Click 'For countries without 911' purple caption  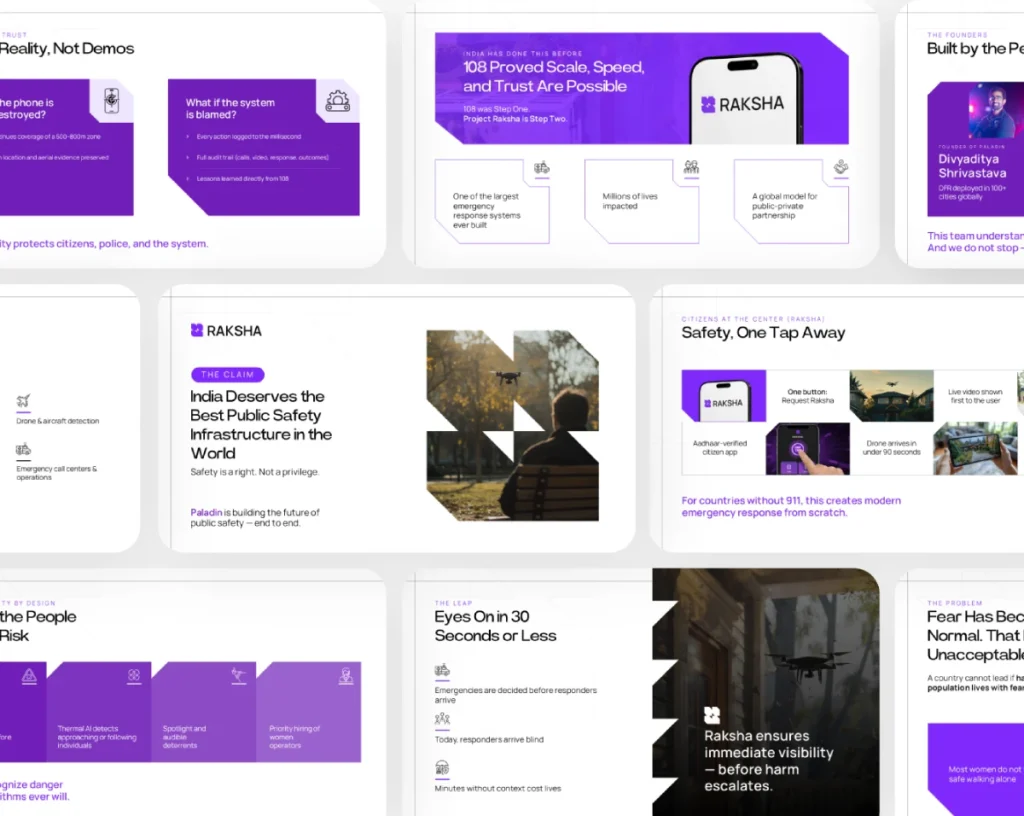coord(792,507)
